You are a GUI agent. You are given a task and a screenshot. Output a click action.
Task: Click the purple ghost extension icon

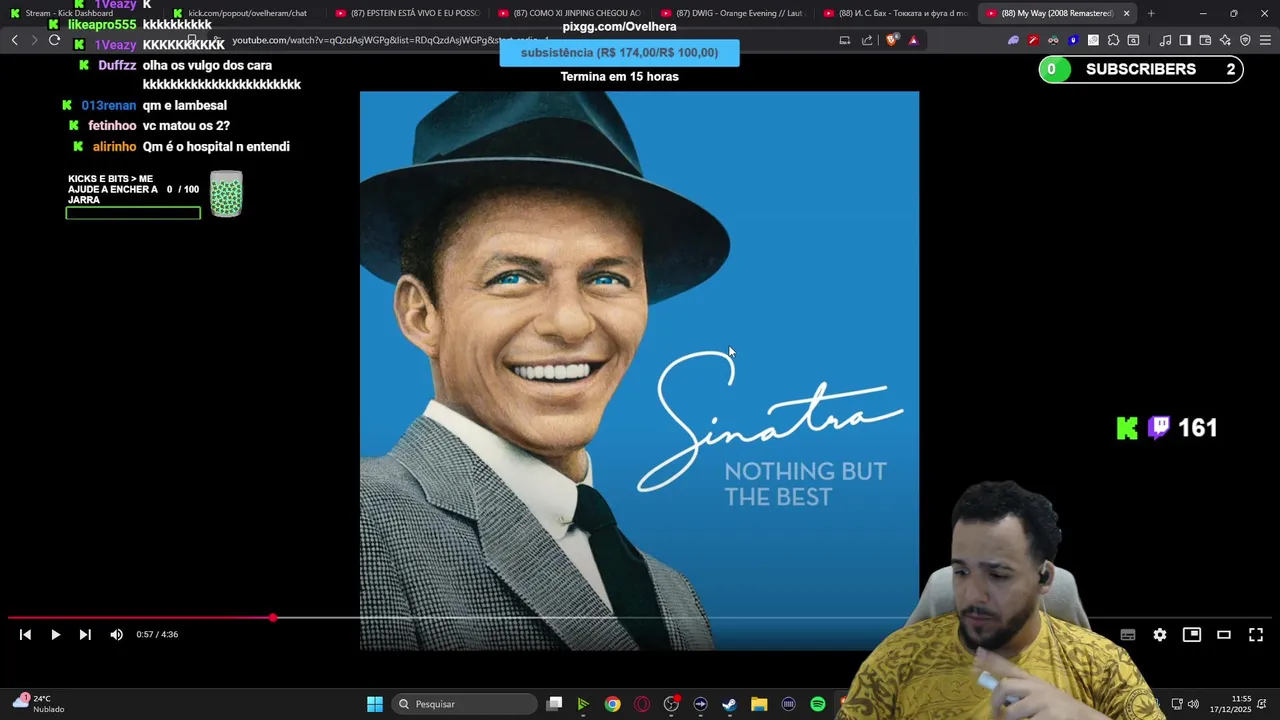[1013, 40]
